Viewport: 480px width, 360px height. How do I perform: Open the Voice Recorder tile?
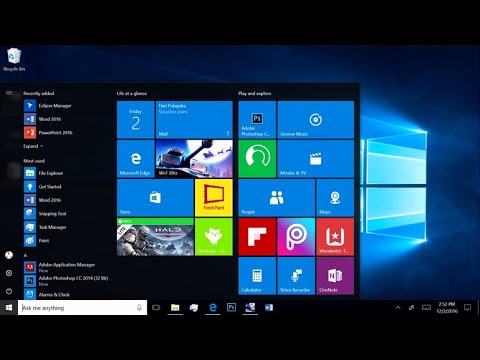(x=296, y=276)
